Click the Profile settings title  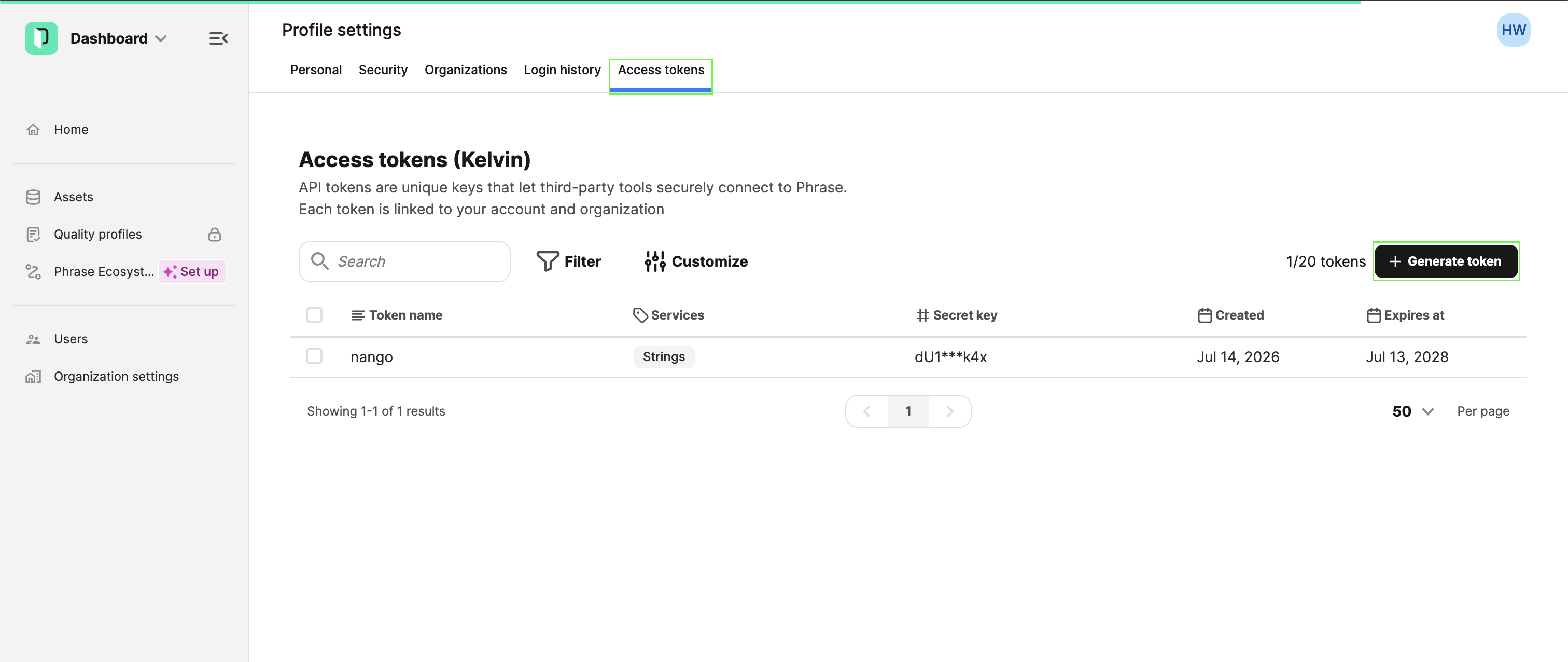click(342, 31)
